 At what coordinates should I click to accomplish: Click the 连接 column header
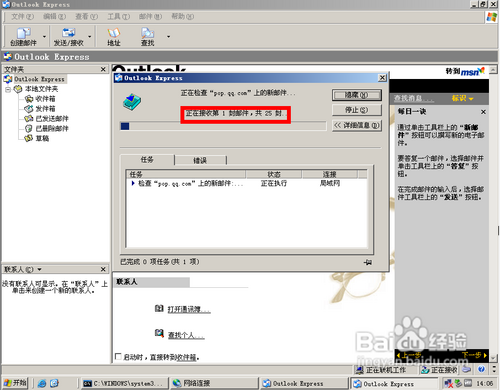click(329, 174)
